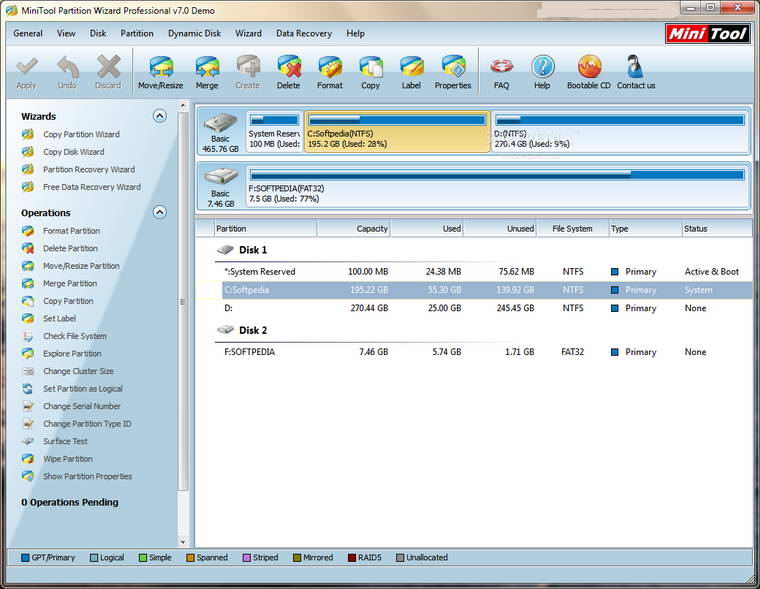Image resolution: width=760 pixels, height=589 pixels.
Task: Click the Unused column header
Action: pos(500,228)
